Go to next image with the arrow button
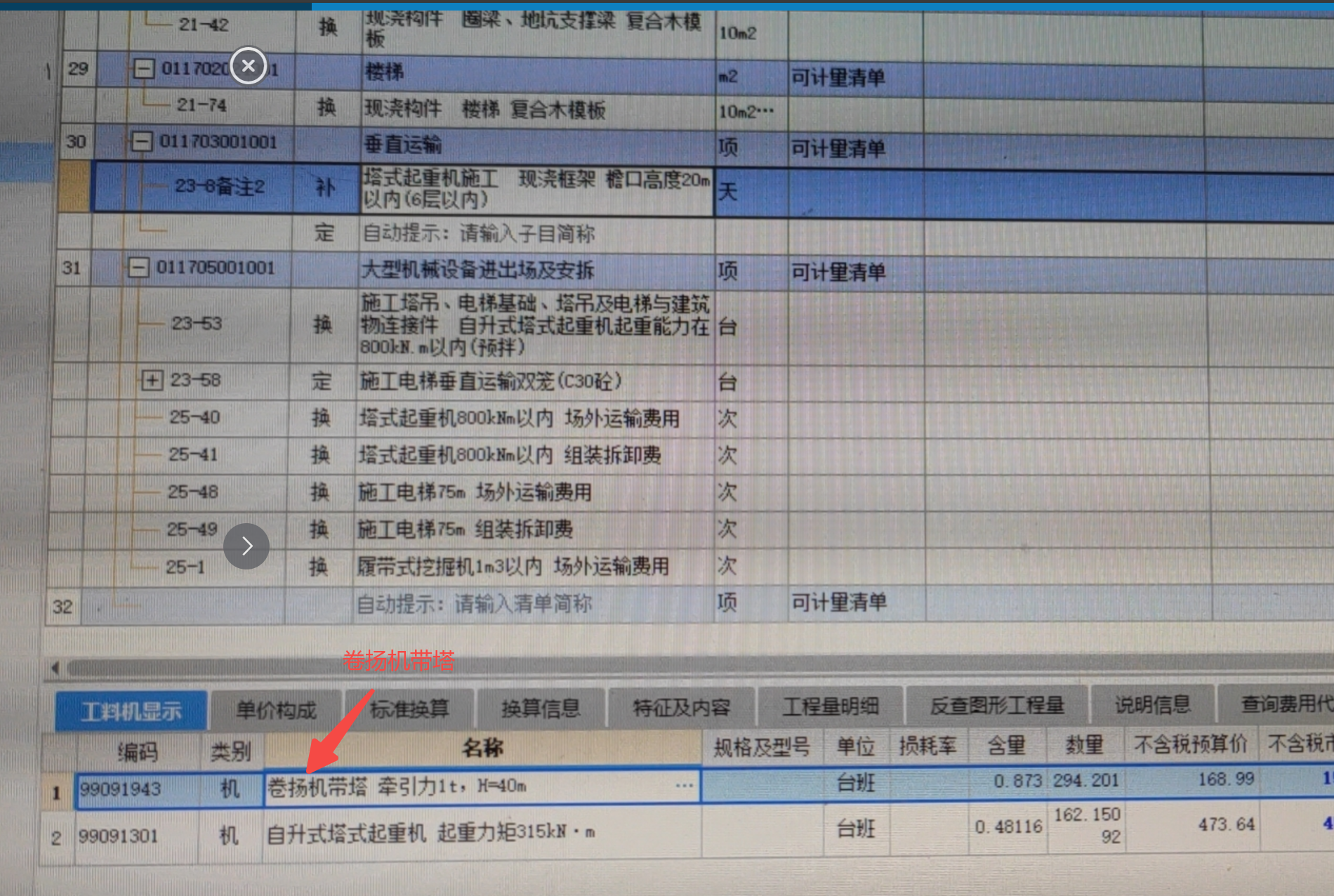Screen dimensions: 1334x896 [x=246, y=546]
